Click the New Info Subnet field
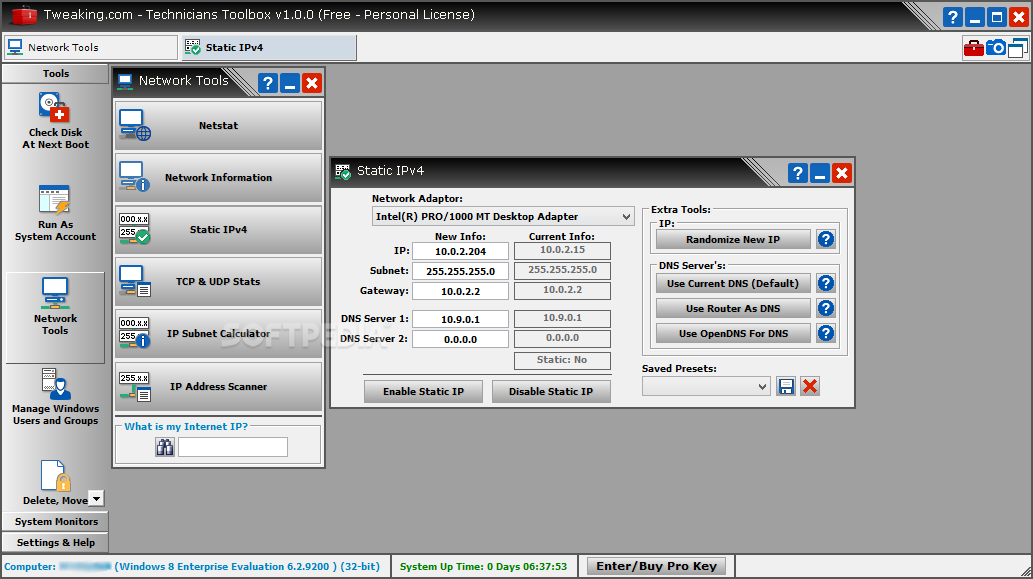The width and height of the screenshot is (1033, 579). [461, 271]
